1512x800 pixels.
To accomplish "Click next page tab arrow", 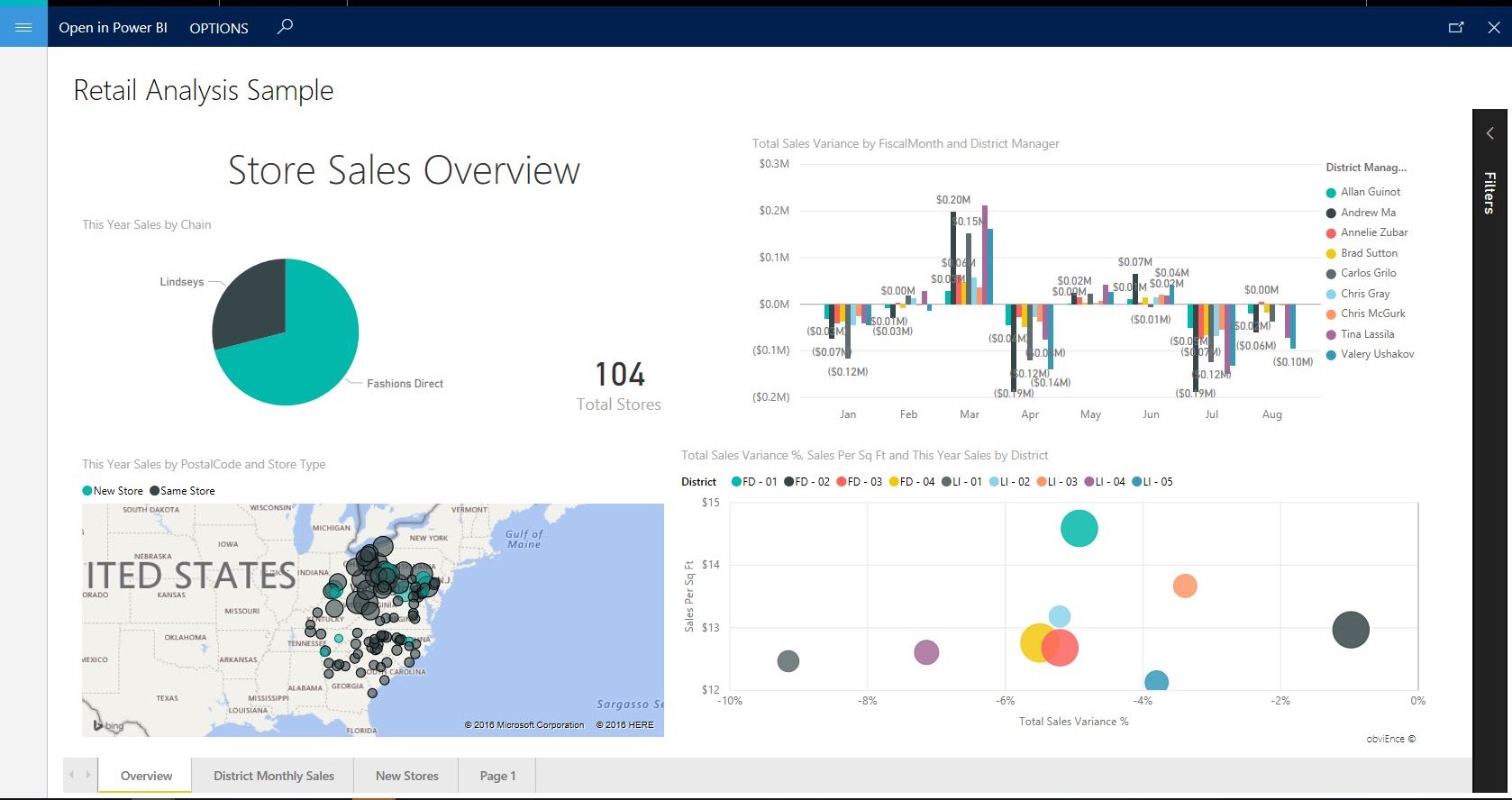I will pyautogui.click(x=88, y=775).
